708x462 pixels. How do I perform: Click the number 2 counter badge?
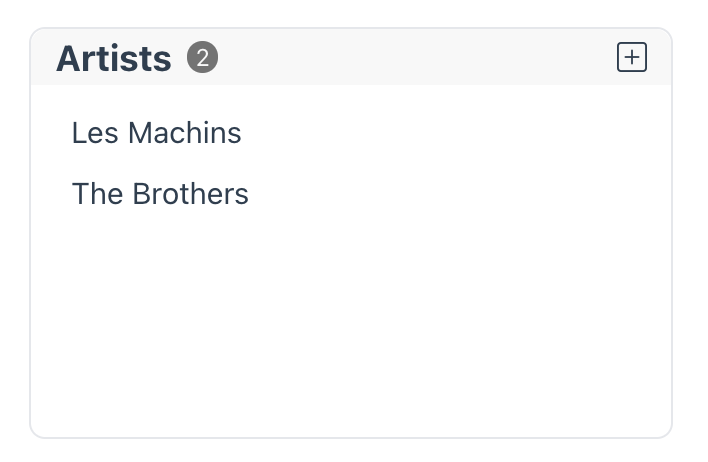point(202,57)
